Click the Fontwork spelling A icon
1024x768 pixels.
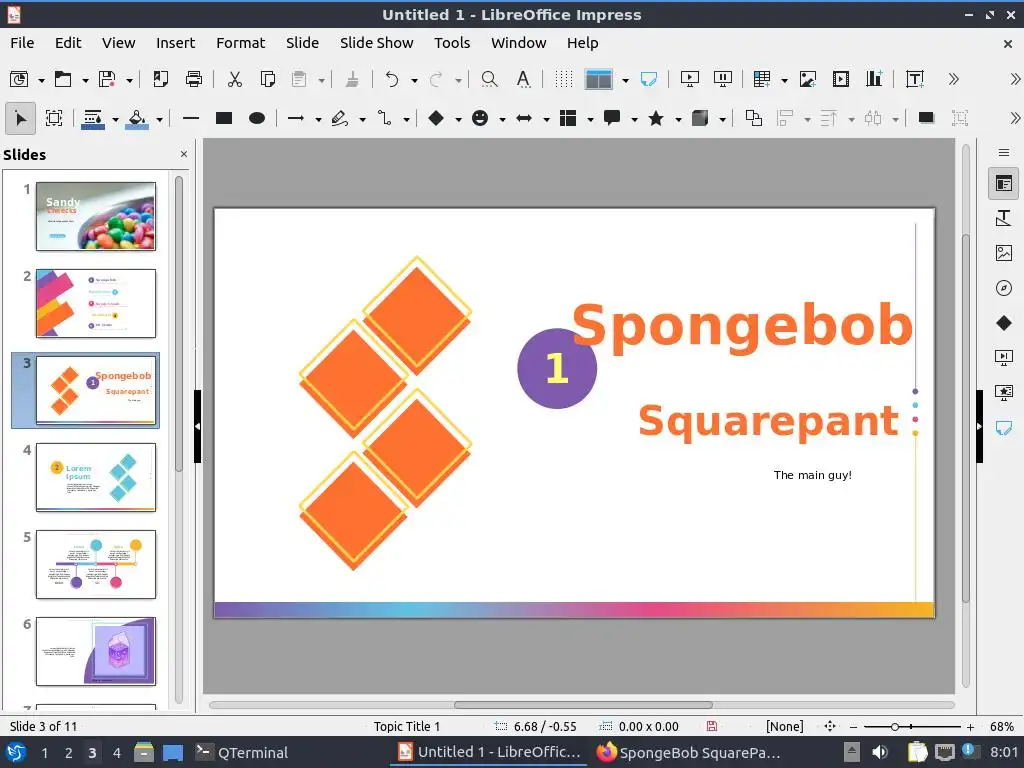(523, 79)
